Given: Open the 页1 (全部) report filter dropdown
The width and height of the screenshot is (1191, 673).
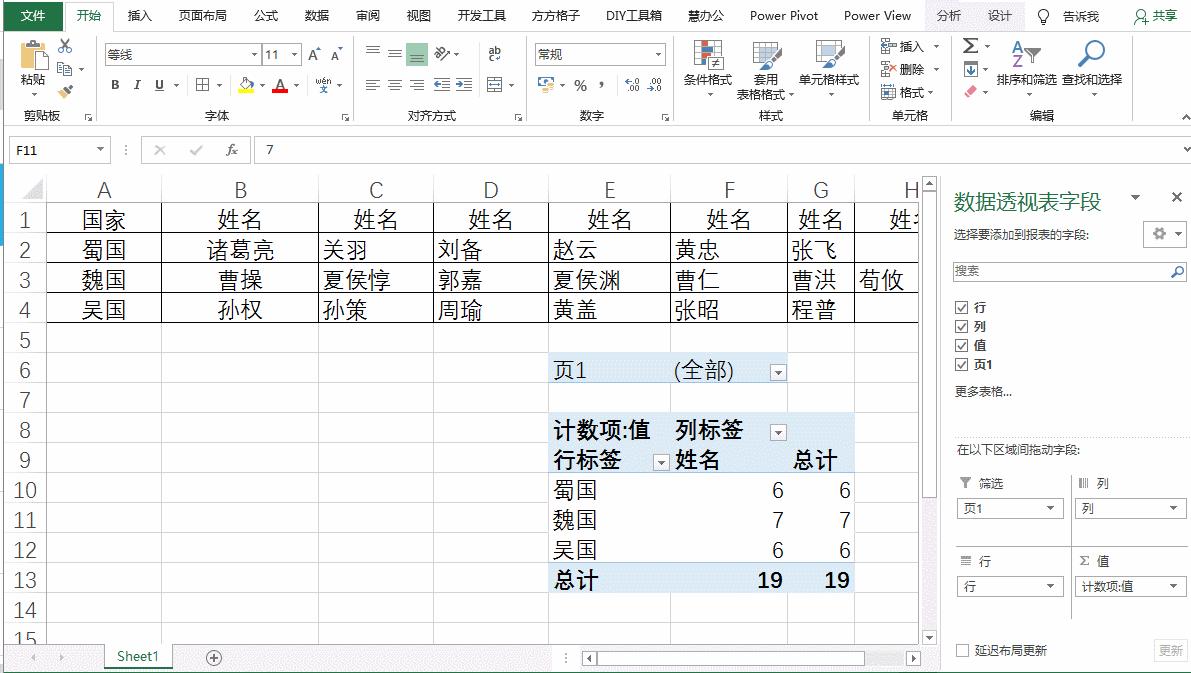Looking at the screenshot, I should click(777, 370).
